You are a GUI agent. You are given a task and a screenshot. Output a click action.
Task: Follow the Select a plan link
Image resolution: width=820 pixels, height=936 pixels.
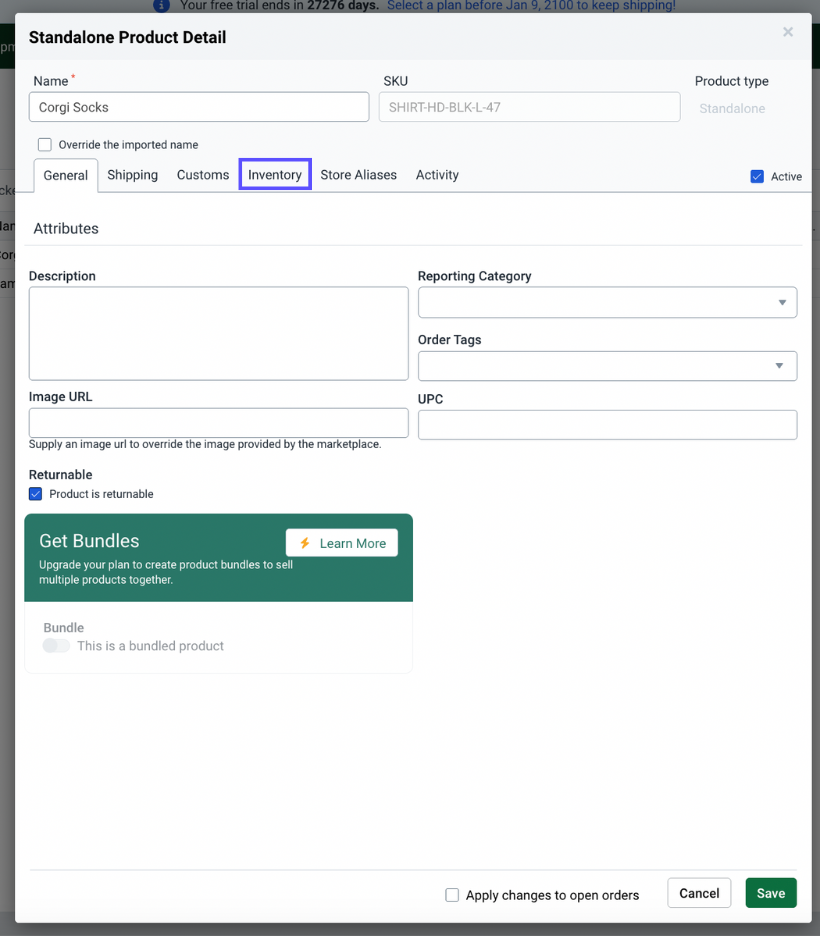(x=531, y=5)
